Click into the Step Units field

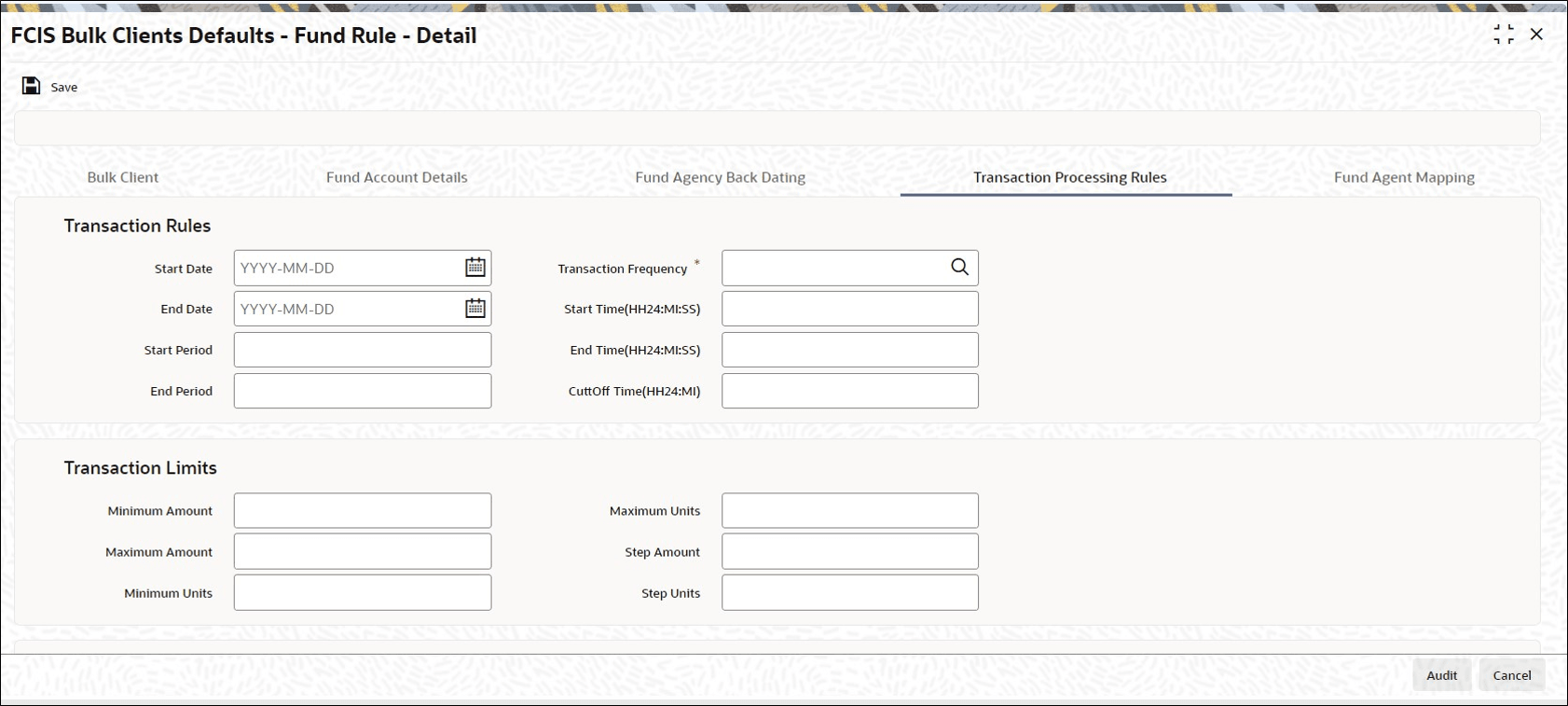coord(850,592)
